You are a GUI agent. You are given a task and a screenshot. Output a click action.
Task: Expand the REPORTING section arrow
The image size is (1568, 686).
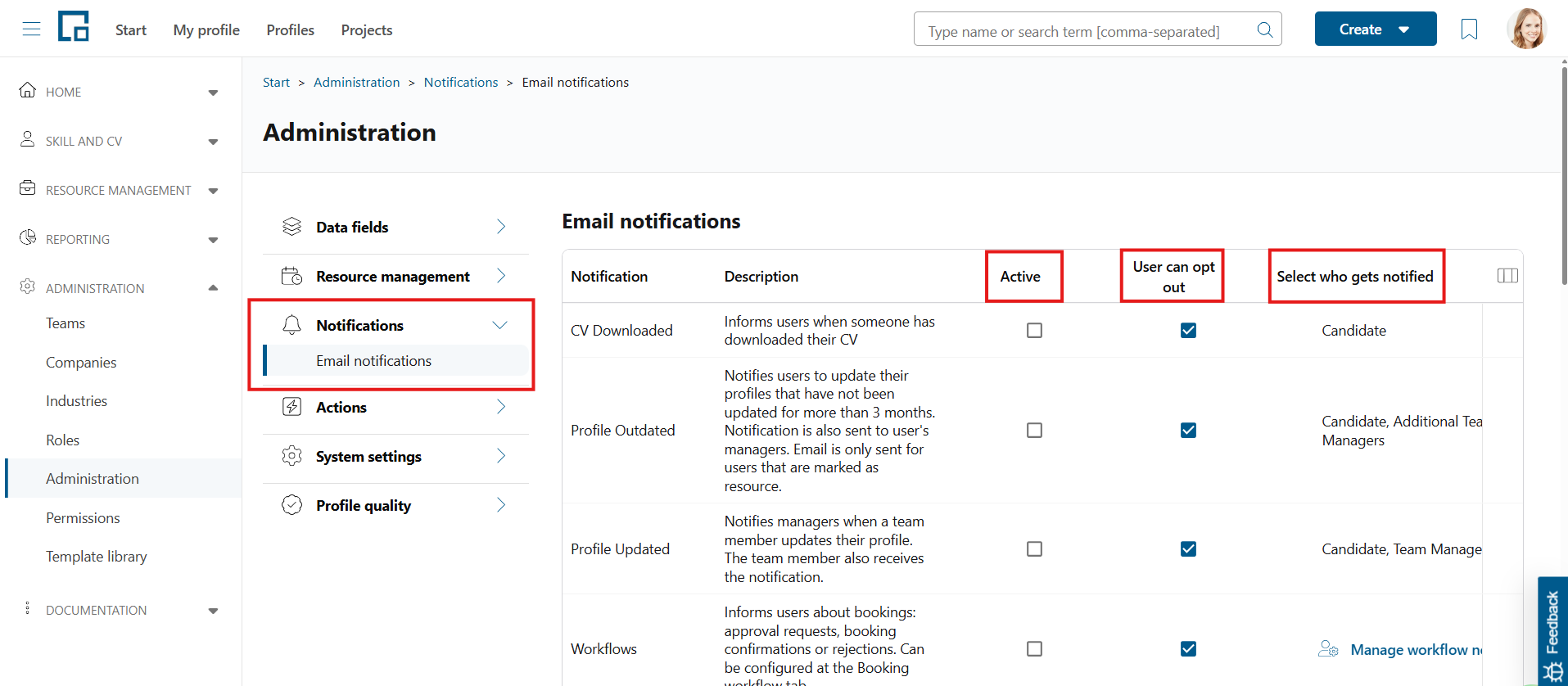214,240
